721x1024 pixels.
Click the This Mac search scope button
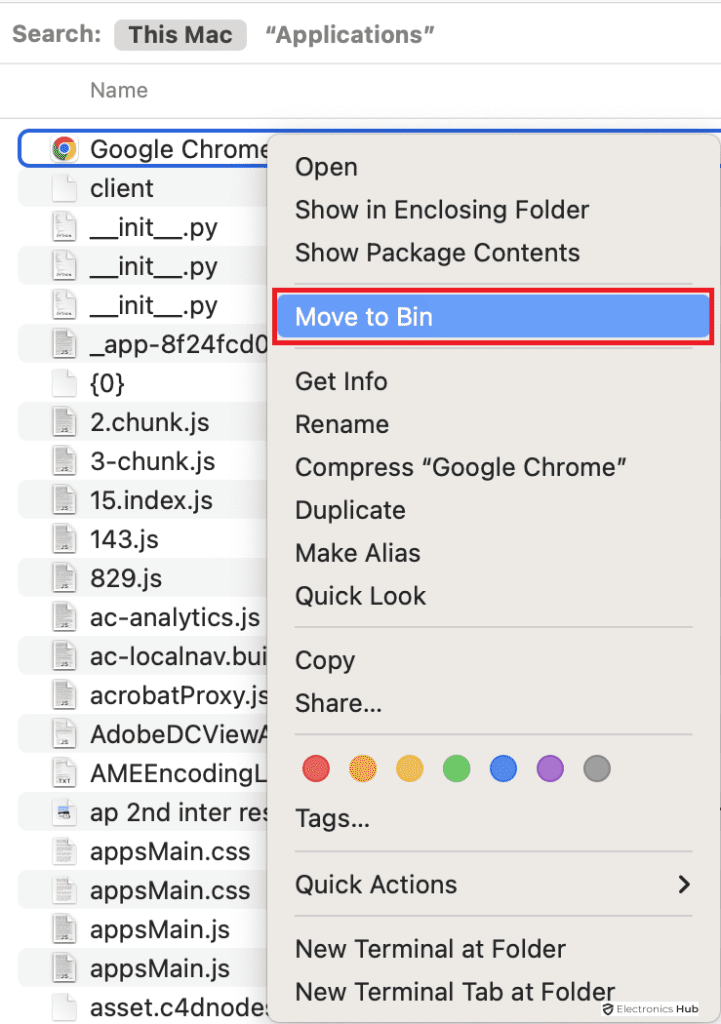coord(180,34)
